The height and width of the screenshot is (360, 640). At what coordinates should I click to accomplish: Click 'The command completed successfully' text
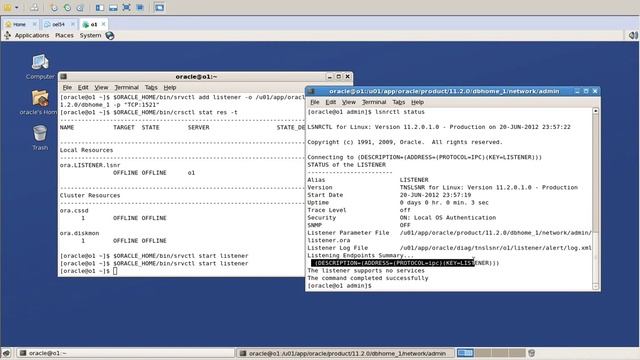click(368, 278)
